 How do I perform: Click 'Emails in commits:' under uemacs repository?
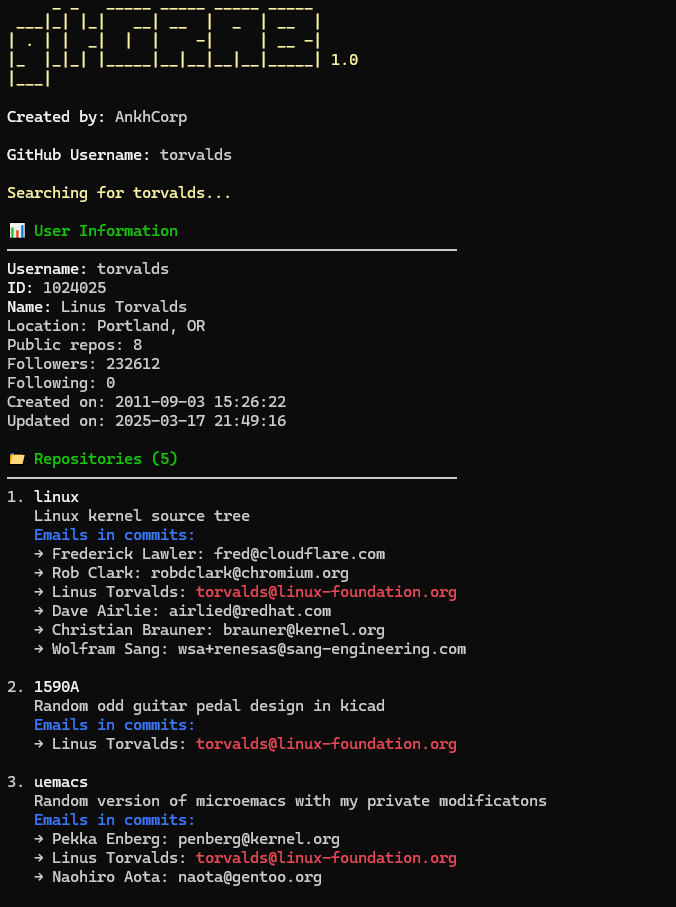[x=114, y=820]
